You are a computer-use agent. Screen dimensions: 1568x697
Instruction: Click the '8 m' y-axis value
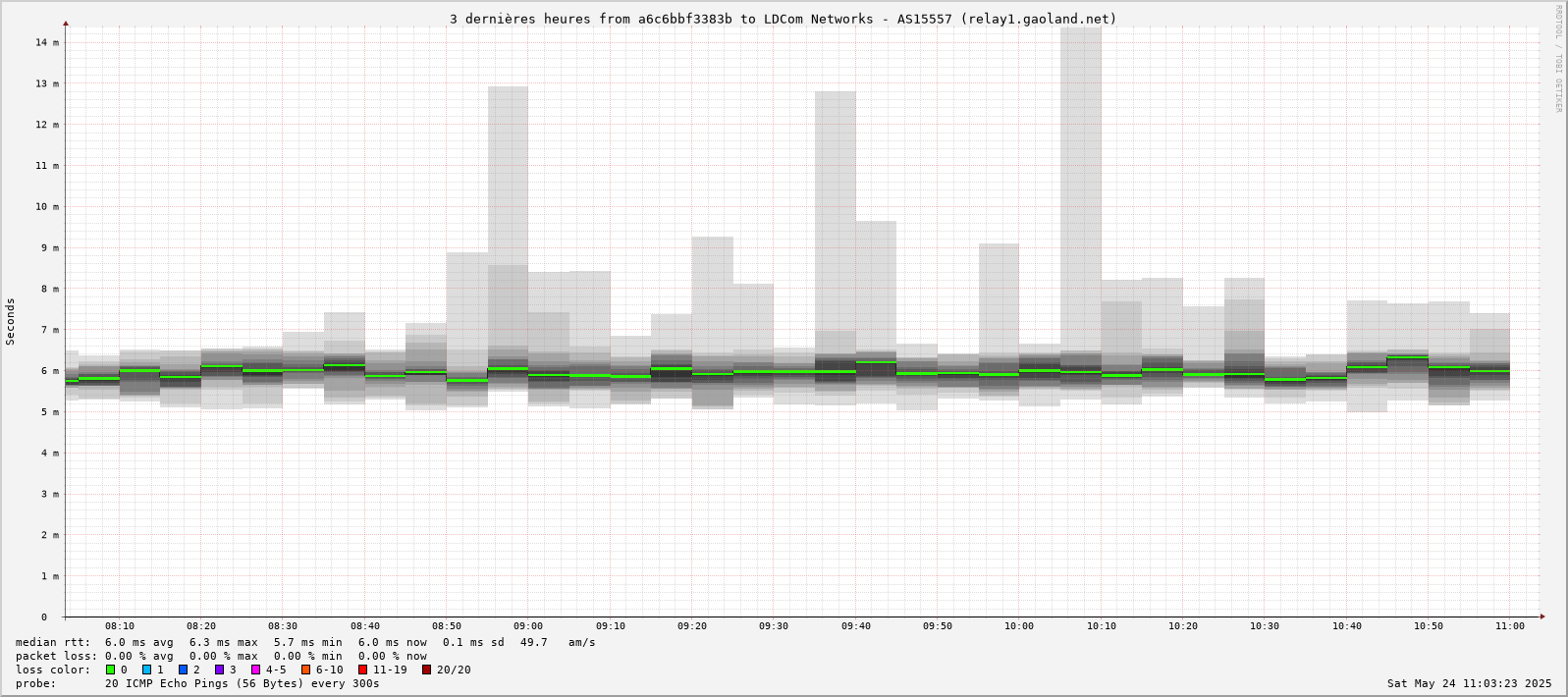pos(50,290)
